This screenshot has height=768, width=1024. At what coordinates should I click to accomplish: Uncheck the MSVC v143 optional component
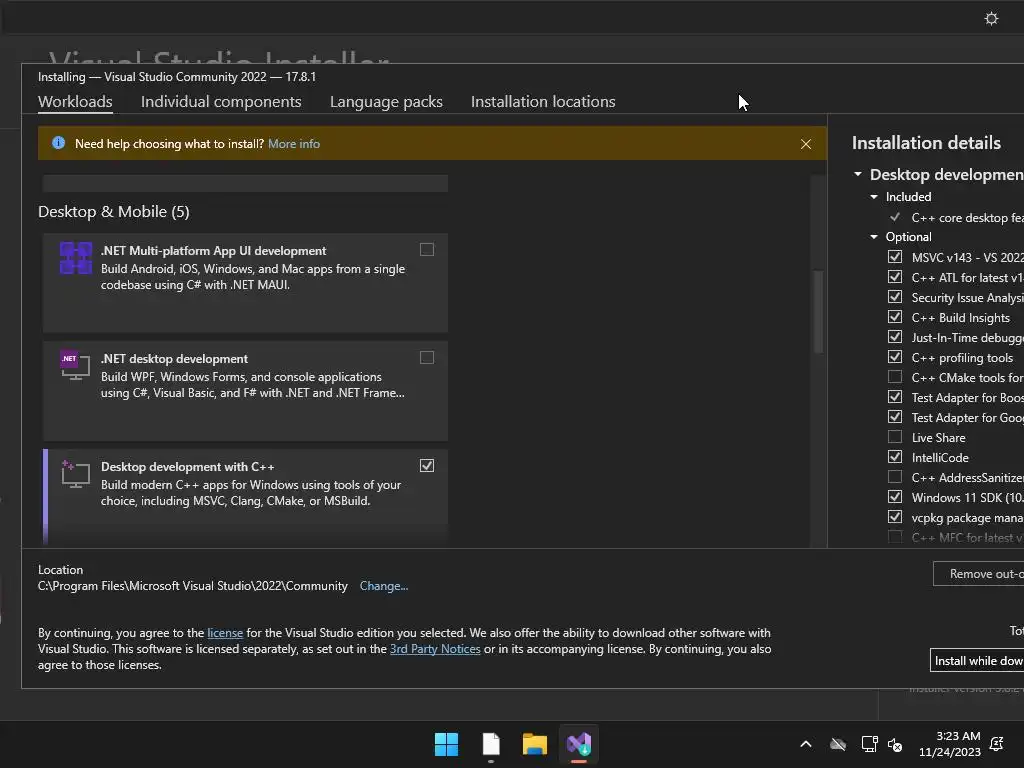click(x=895, y=257)
